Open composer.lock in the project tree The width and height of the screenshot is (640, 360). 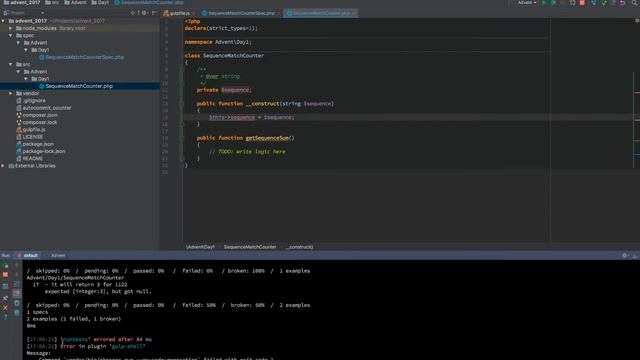click(x=40, y=122)
